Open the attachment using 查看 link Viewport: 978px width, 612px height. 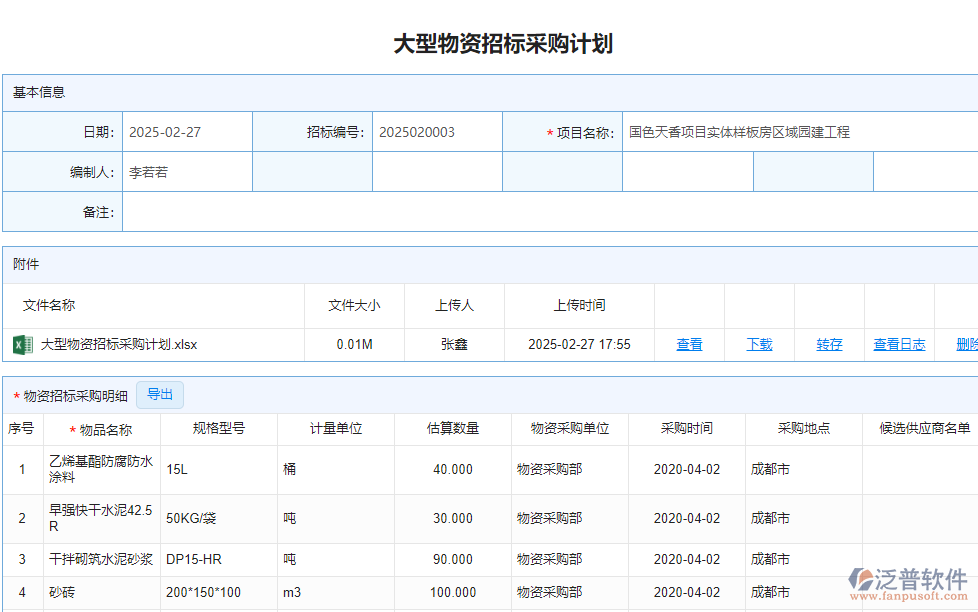click(689, 344)
